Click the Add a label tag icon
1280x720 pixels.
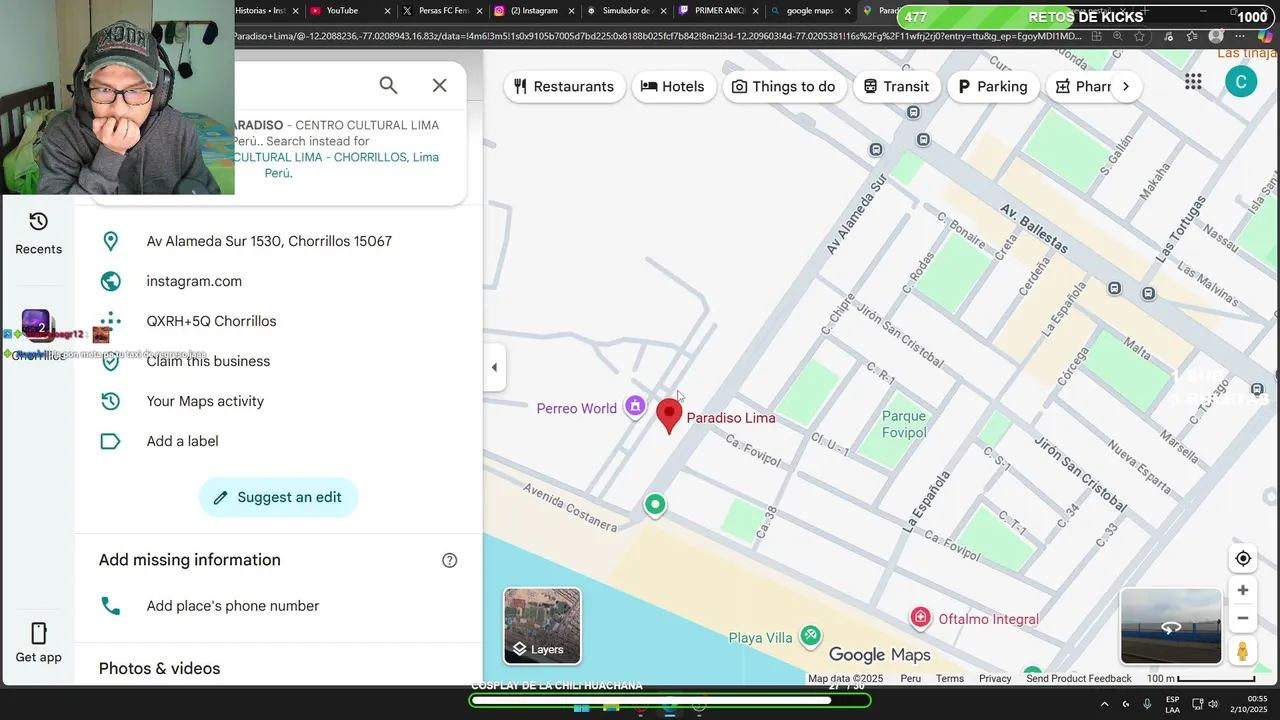(111, 441)
